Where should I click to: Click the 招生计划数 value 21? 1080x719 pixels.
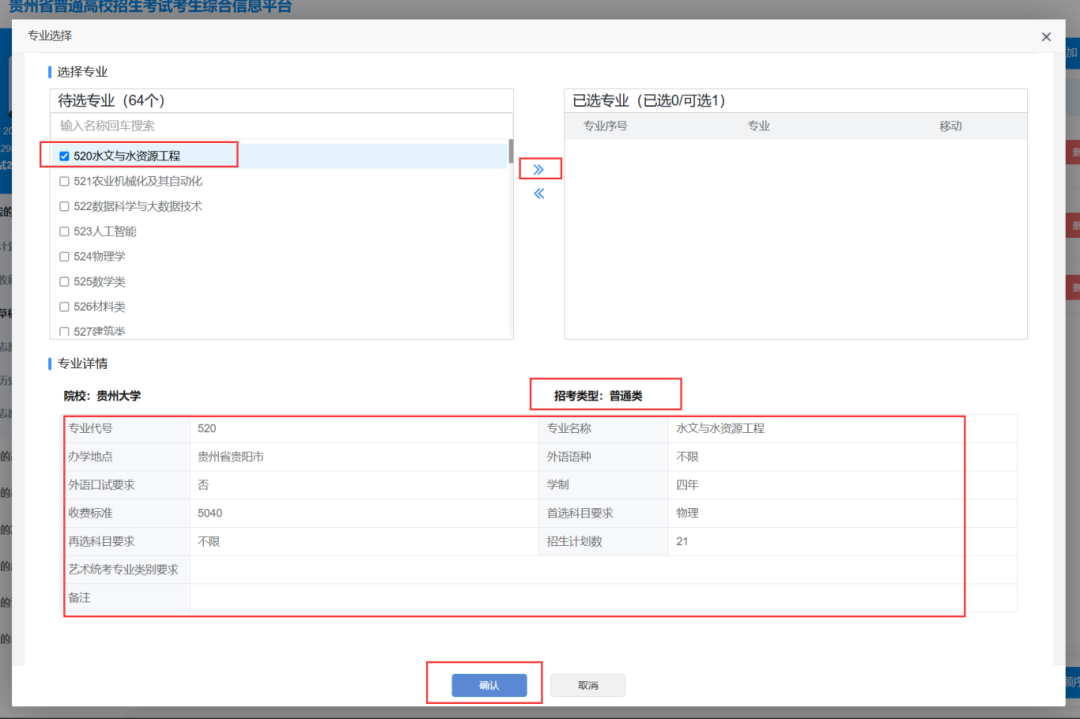coord(682,541)
